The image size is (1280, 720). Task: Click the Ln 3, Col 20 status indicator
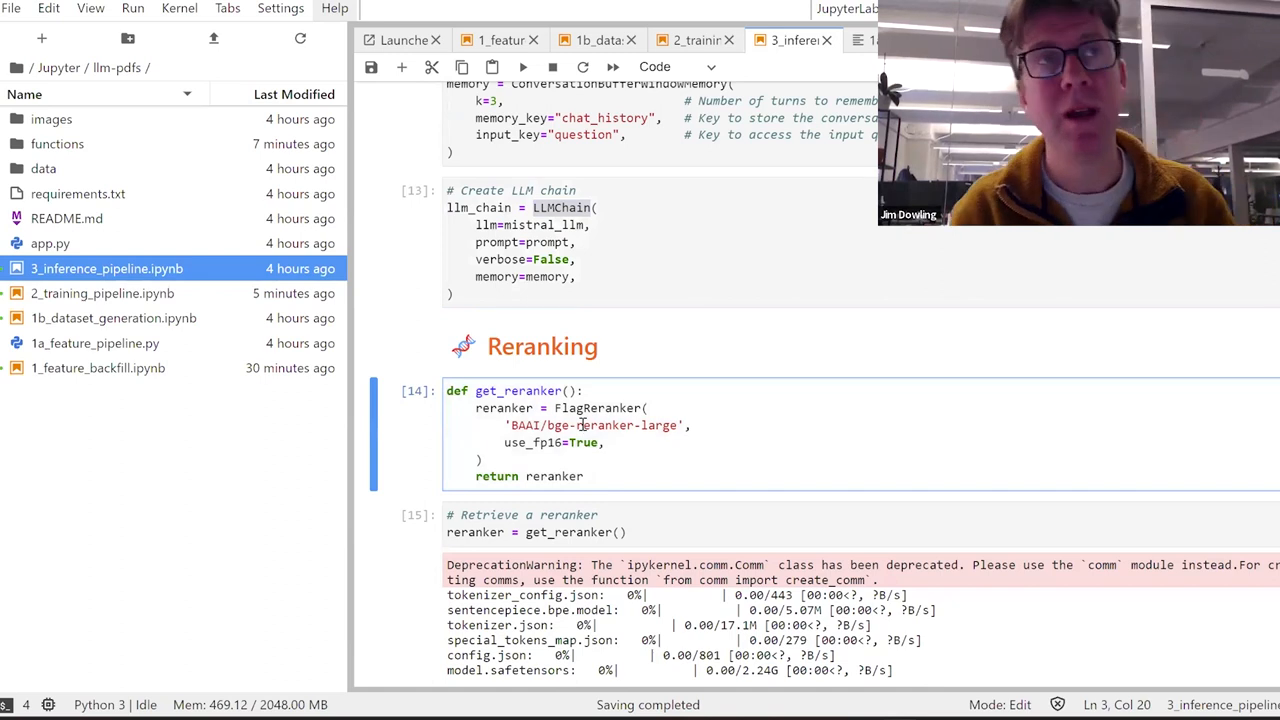1117,704
